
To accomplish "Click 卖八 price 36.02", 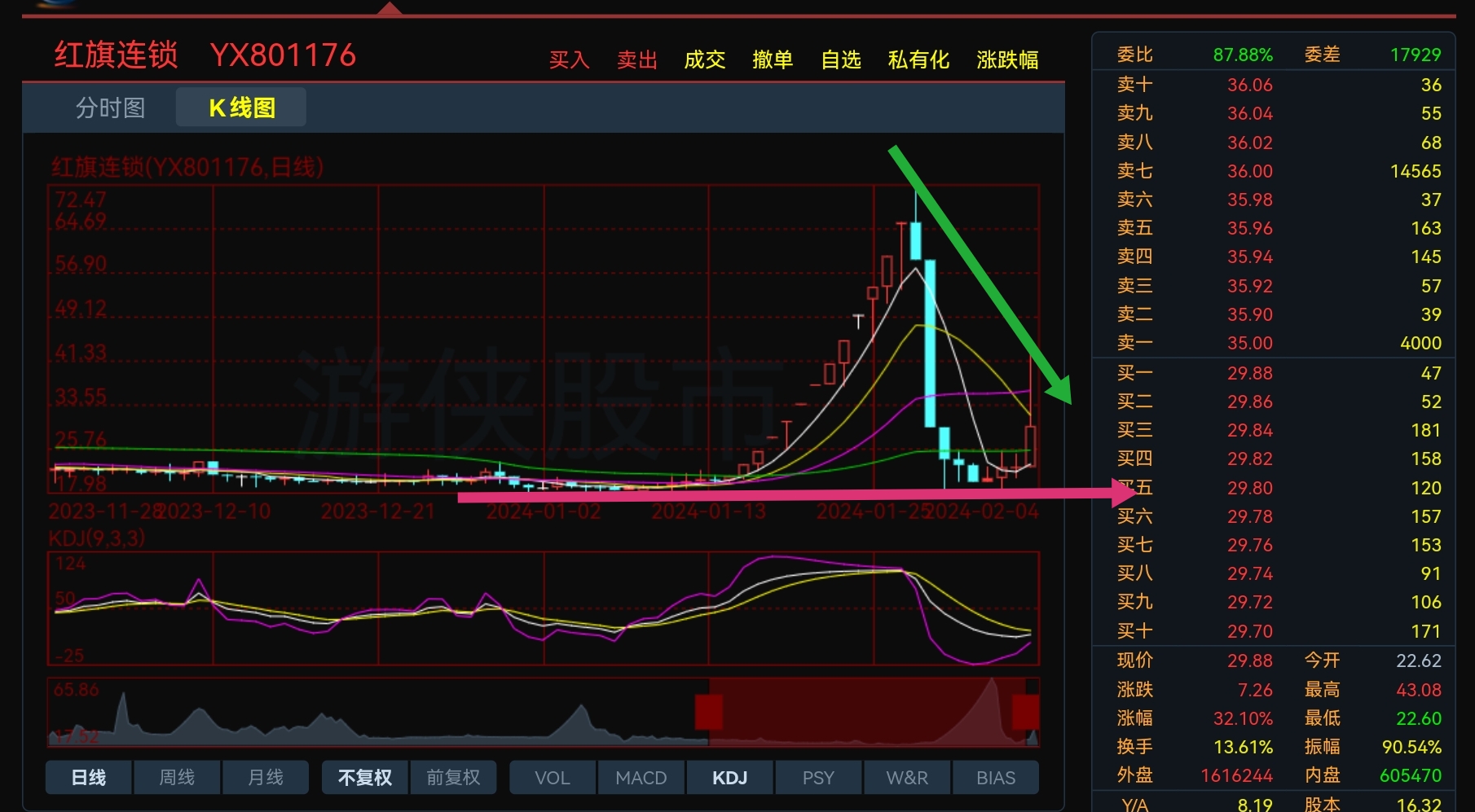I will click(1250, 143).
